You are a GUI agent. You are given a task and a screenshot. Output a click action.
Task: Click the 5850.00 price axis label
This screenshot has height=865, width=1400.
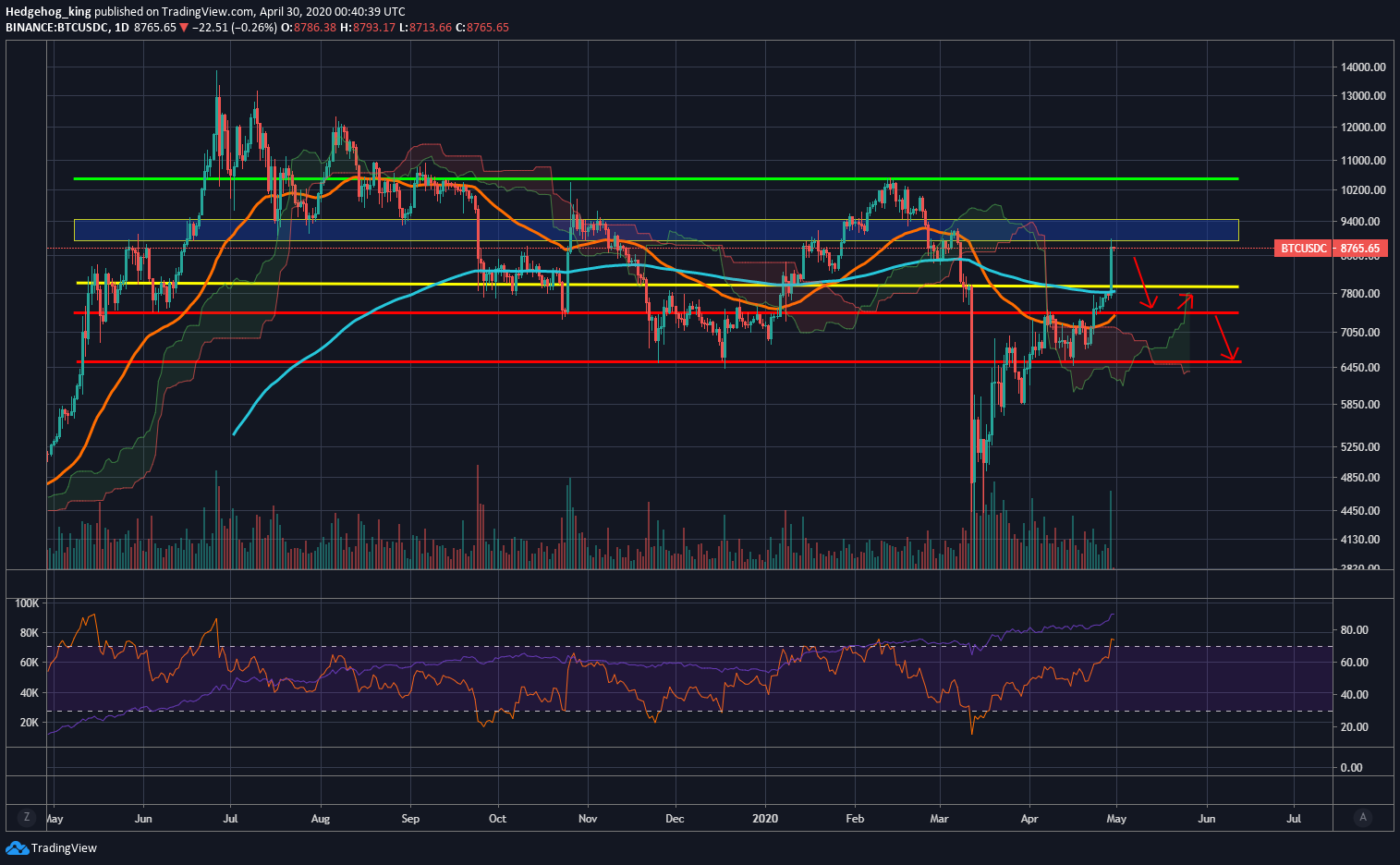[x=1360, y=405]
